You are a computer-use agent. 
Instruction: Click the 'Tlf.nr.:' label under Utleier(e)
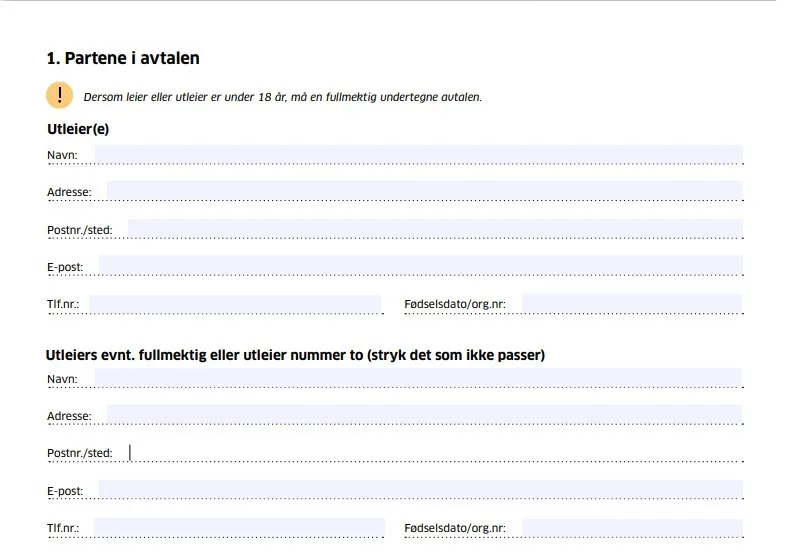(64, 303)
